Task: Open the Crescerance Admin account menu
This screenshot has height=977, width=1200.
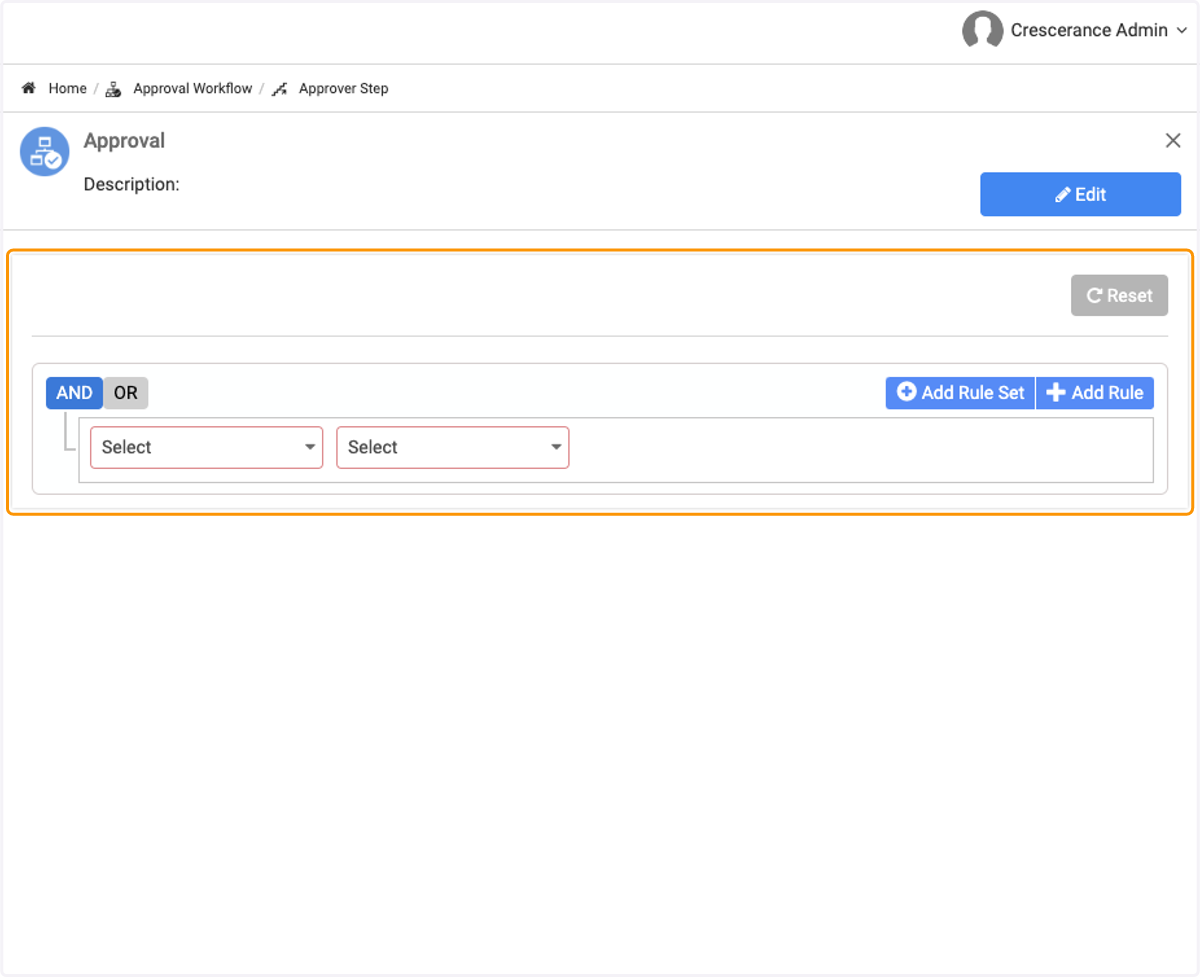Action: [x=1098, y=30]
